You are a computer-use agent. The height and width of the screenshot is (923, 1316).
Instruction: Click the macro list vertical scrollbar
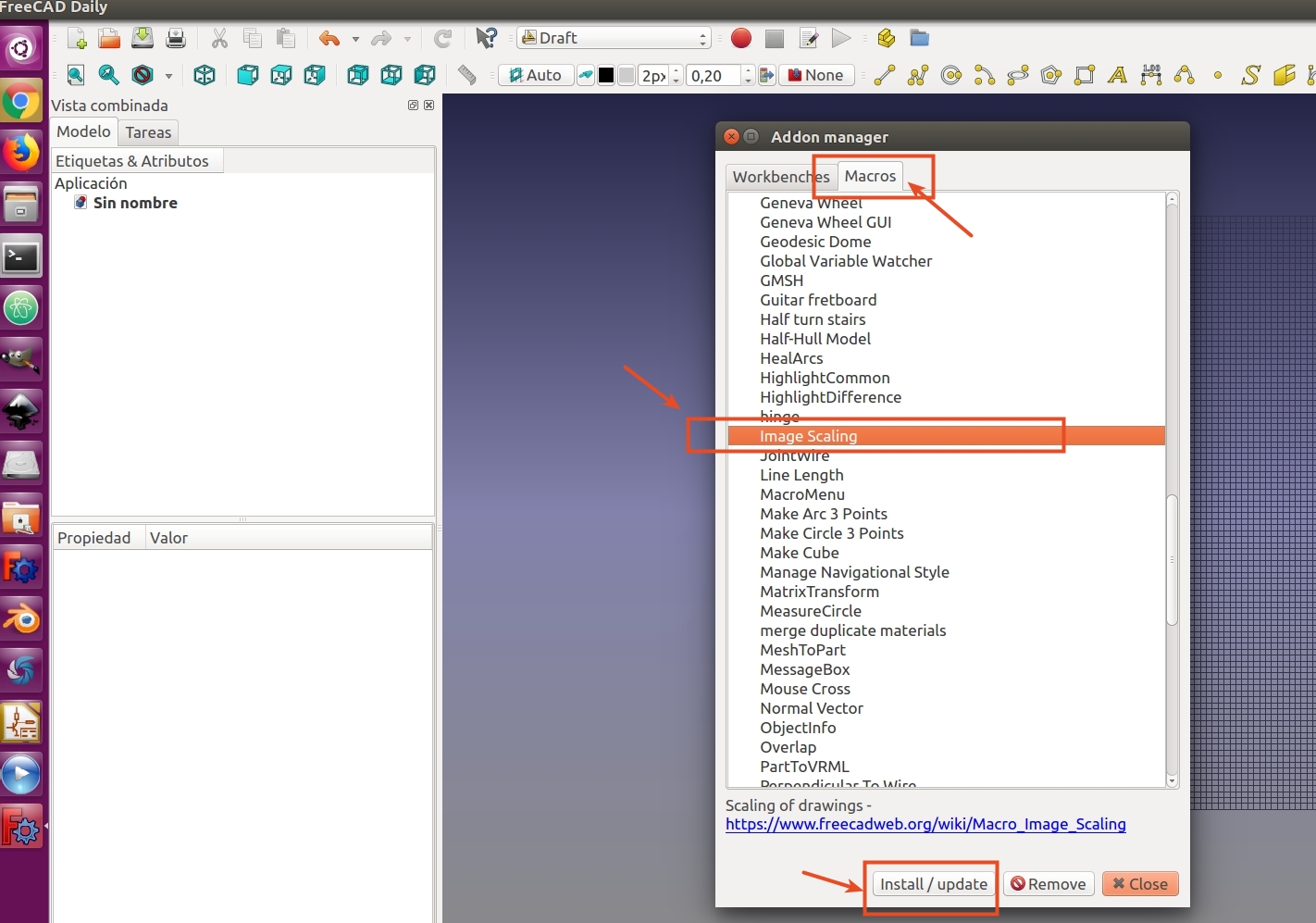pos(1172,560)
